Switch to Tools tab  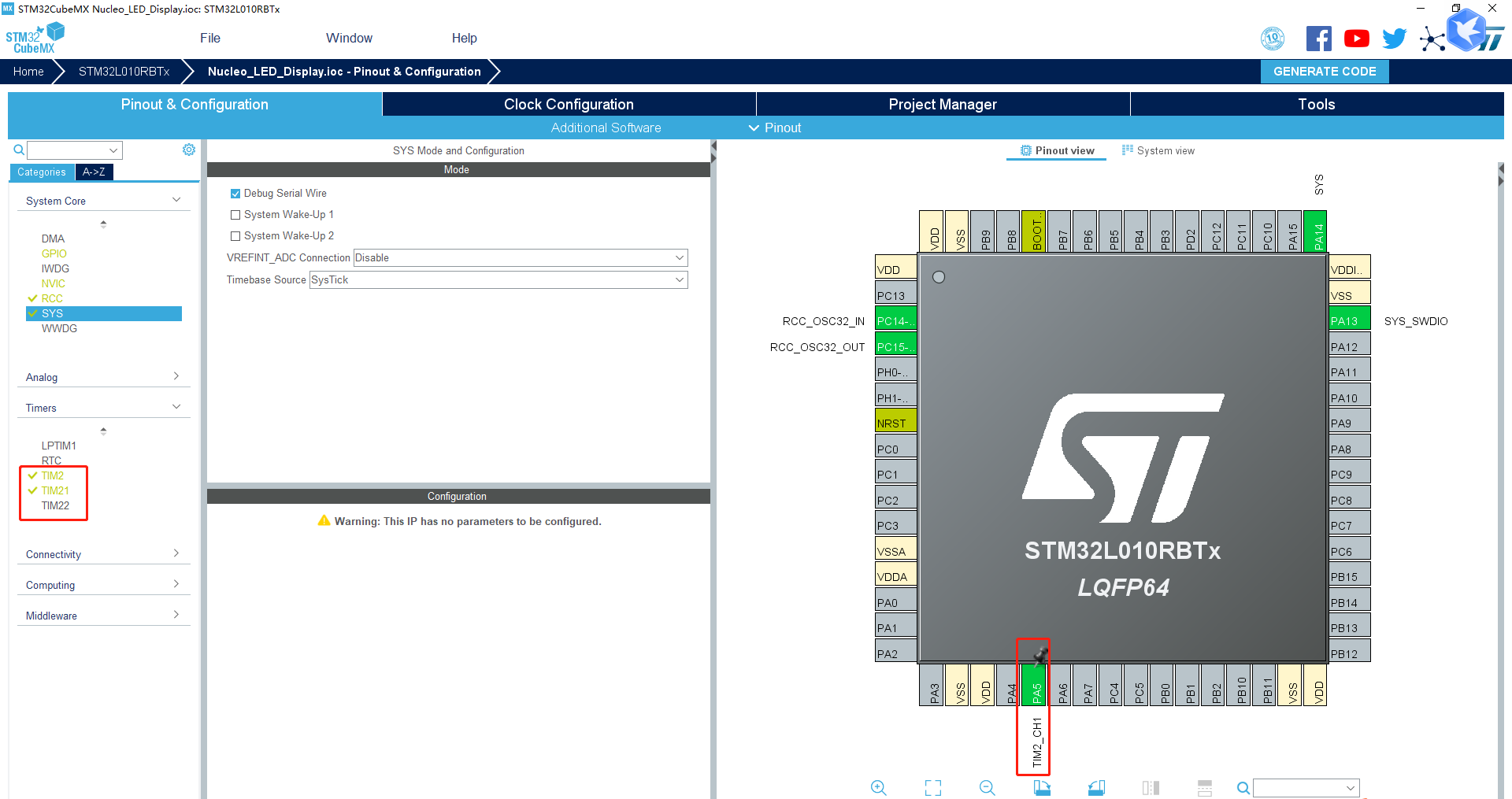[x=1317, y=104]
